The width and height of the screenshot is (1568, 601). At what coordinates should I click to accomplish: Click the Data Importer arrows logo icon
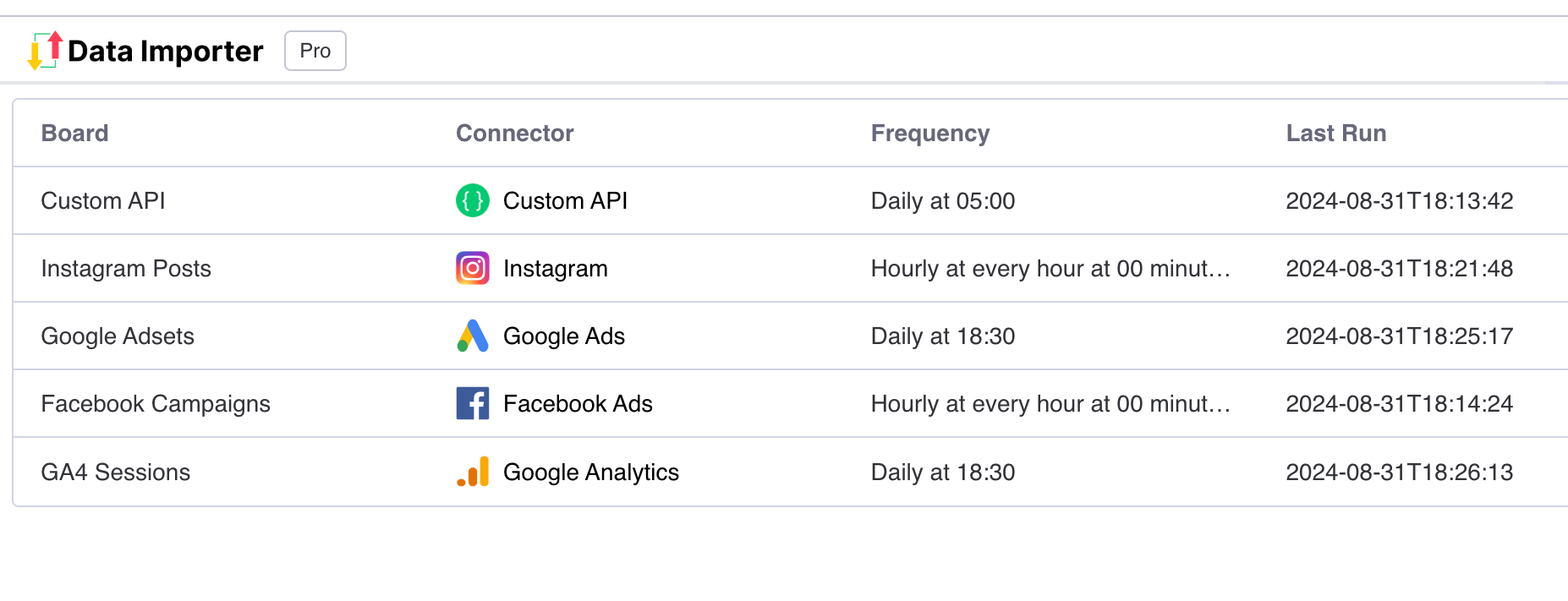[x=46, y=51]
